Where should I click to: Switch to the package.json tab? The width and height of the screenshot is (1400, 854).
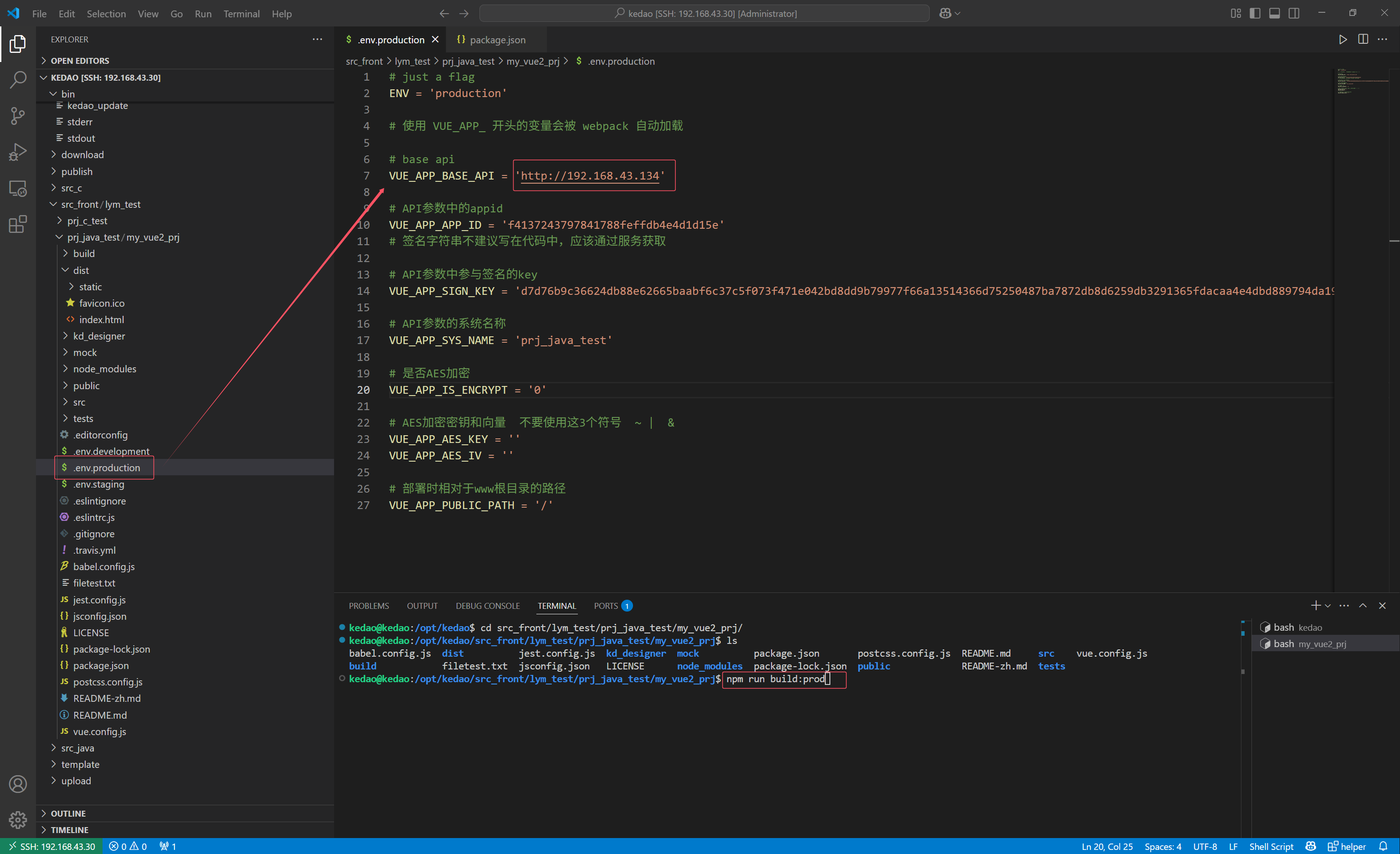pos(497,40)
